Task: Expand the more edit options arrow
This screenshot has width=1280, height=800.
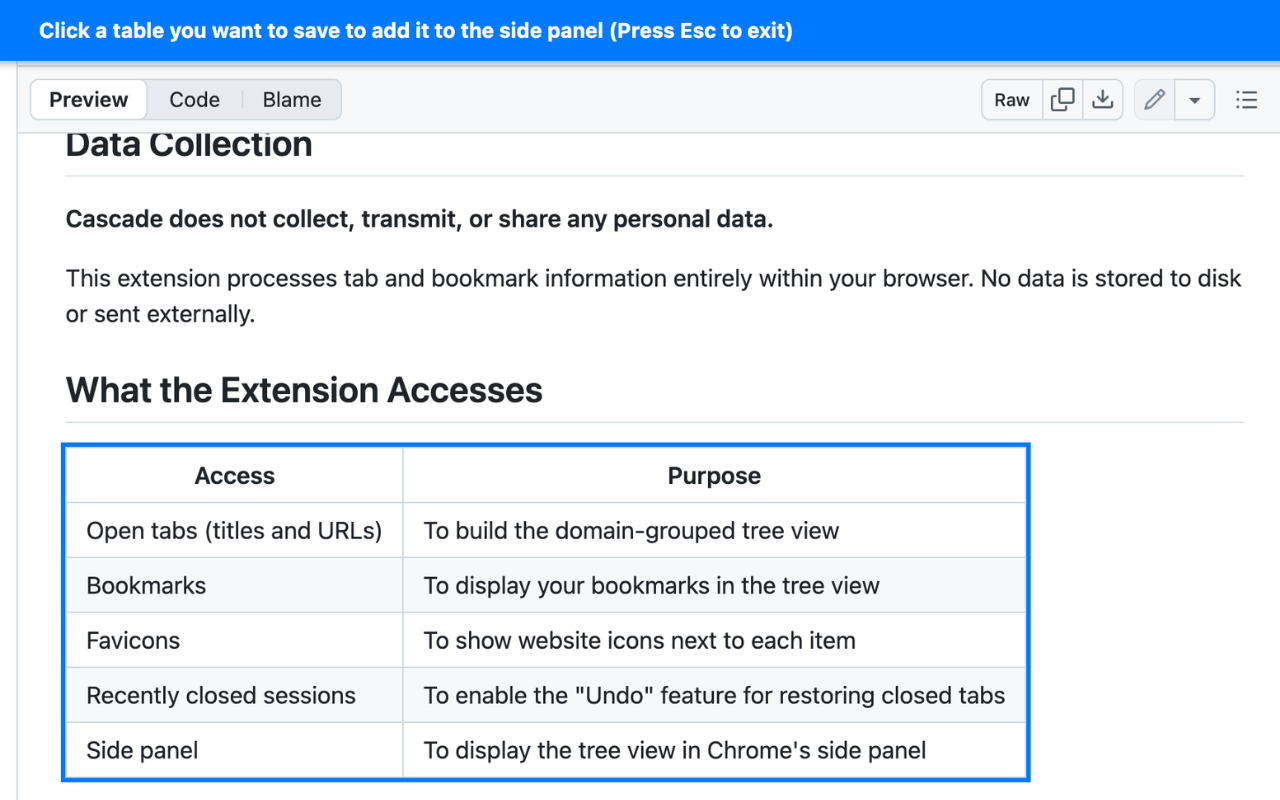Action: (x=1194, y=100)
